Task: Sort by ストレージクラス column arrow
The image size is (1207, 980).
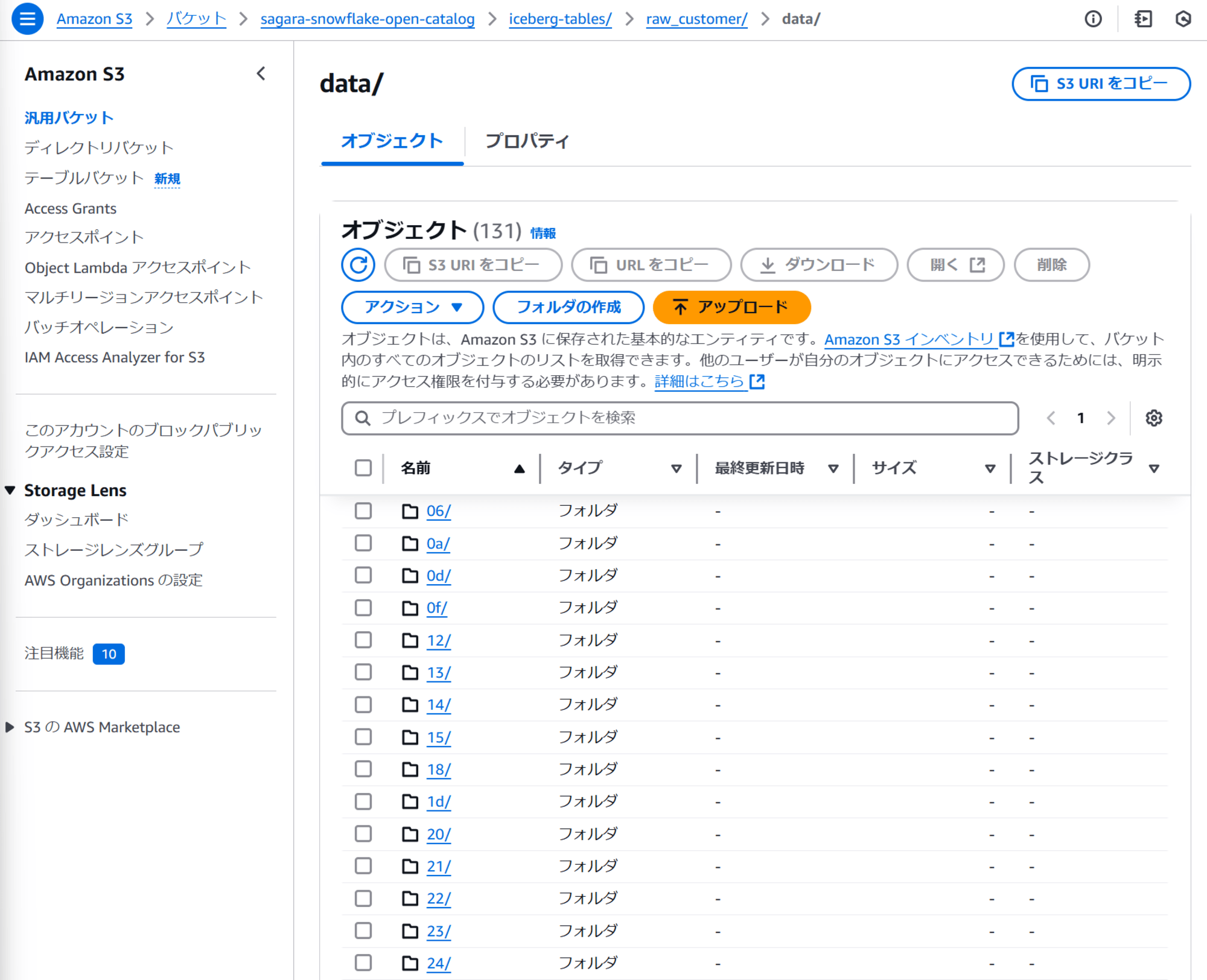Action: [1154, 468]
